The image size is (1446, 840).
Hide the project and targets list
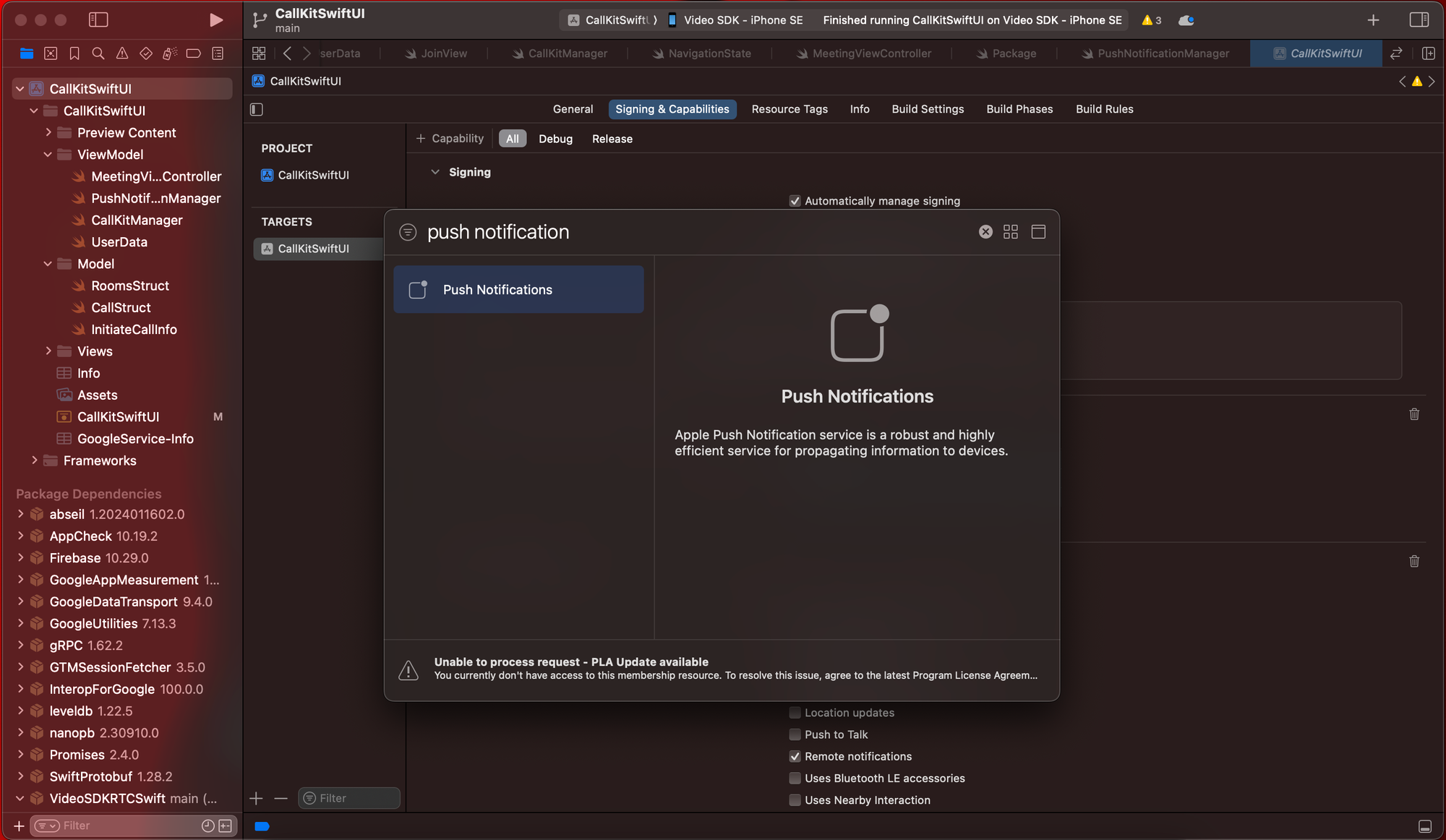point(257,109)
